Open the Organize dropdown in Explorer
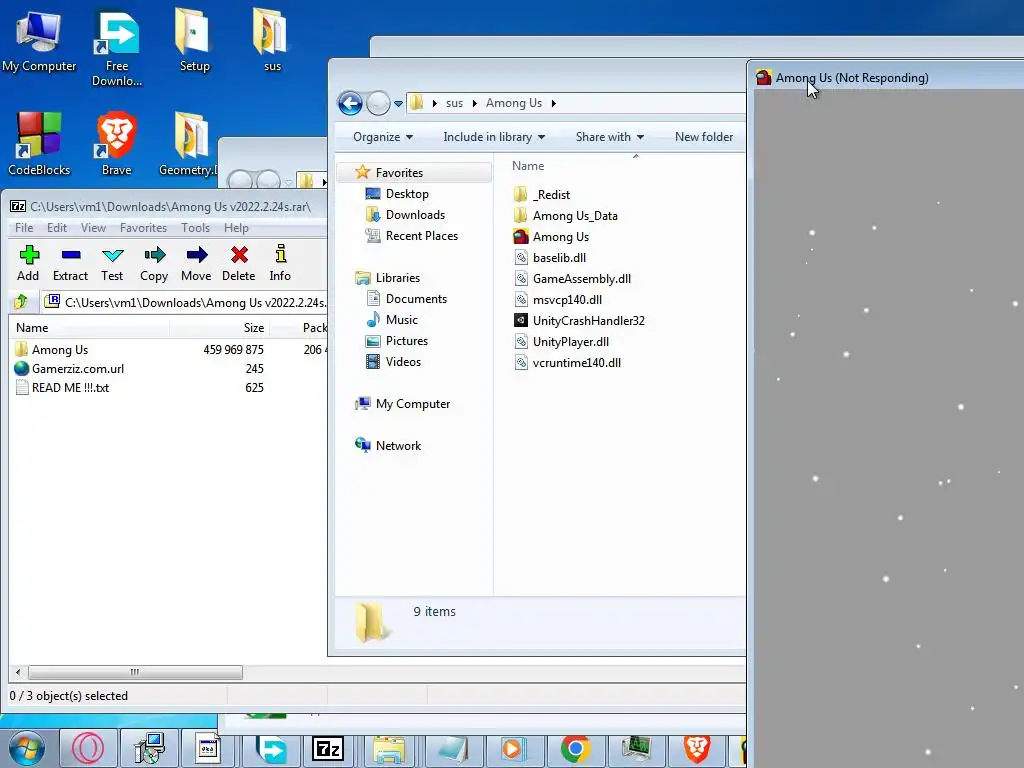This screenshot has height=768, width=1024. (383, 136)
